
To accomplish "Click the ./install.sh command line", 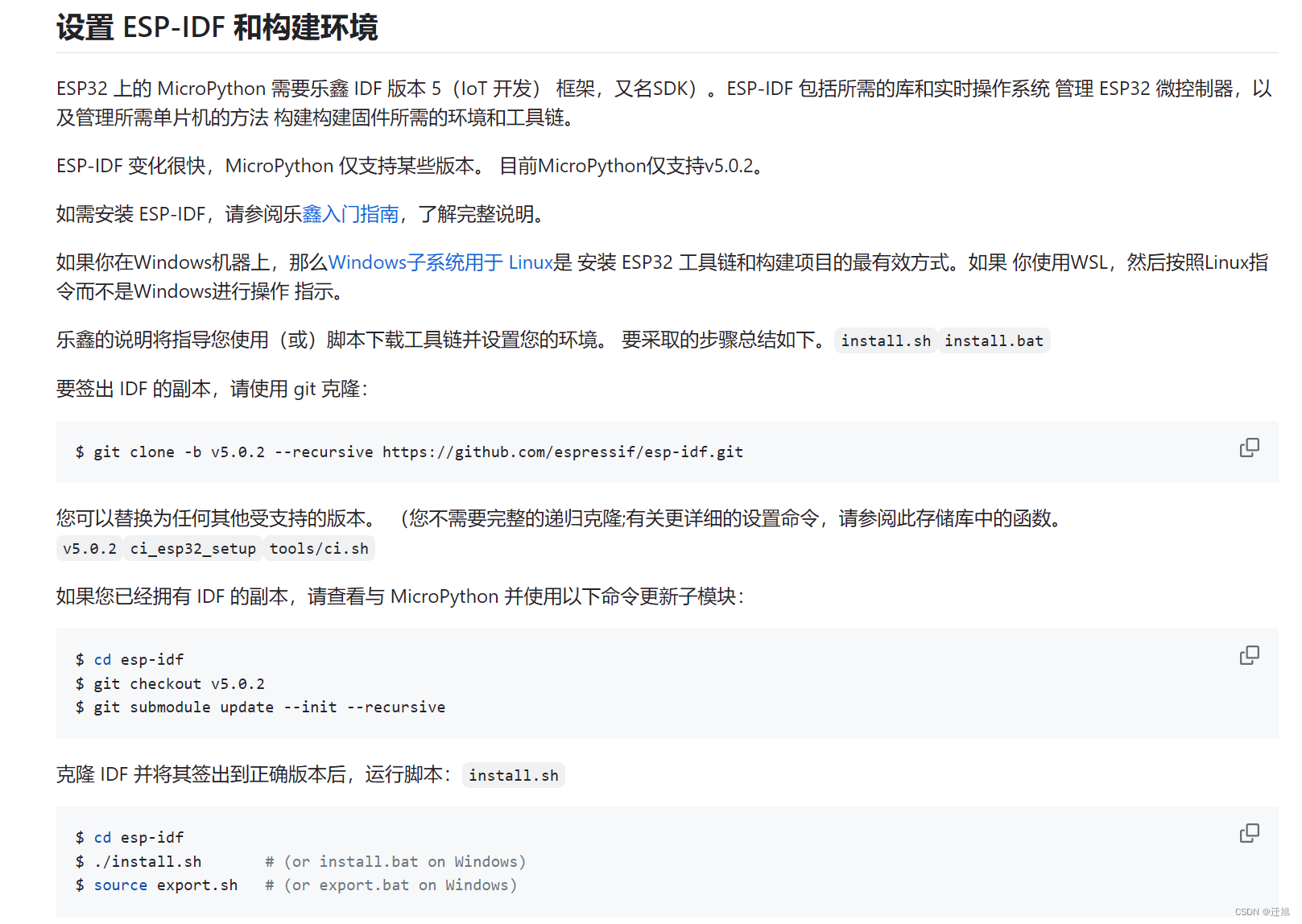I will click(x=147, y=861).
